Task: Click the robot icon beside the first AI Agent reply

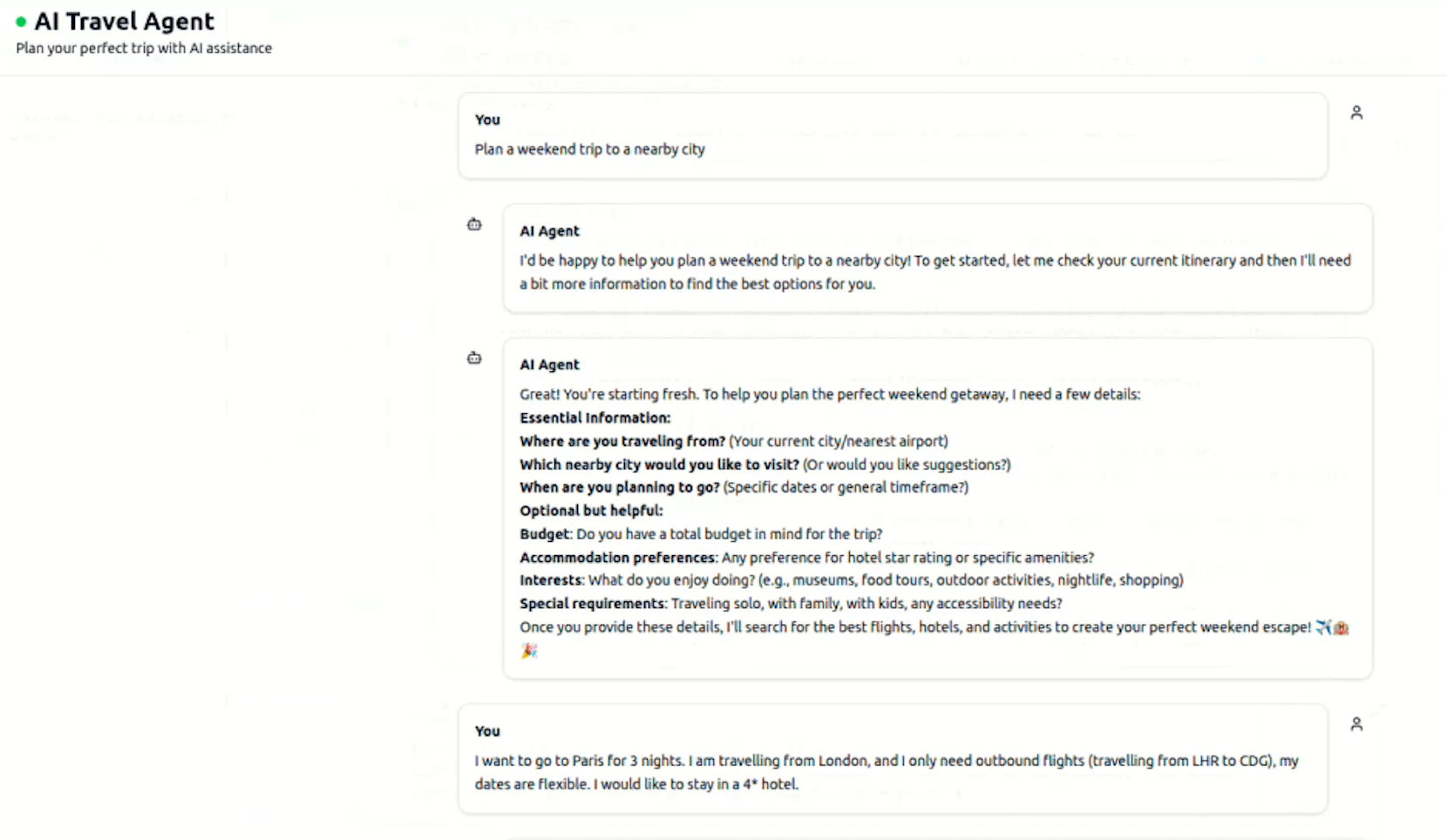Action: pos(474,225)
